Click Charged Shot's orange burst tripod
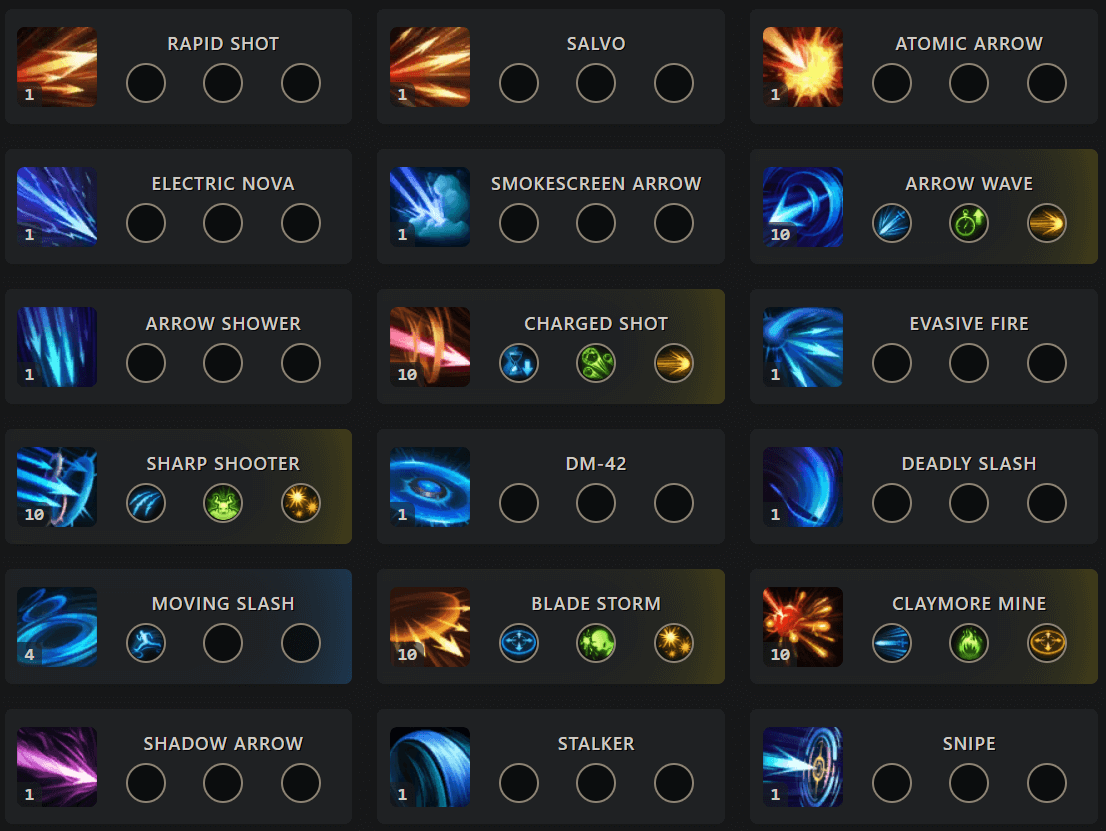 click(674, 363)
